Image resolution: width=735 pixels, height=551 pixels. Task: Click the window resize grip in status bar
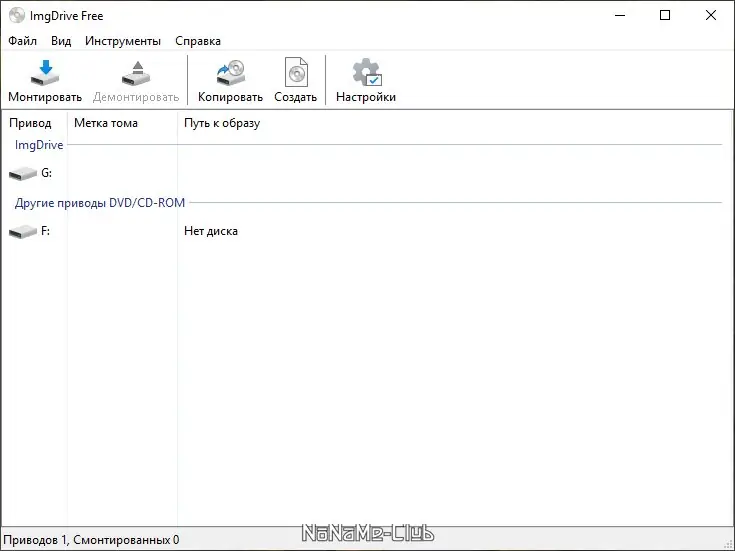[x=728, y=544]
